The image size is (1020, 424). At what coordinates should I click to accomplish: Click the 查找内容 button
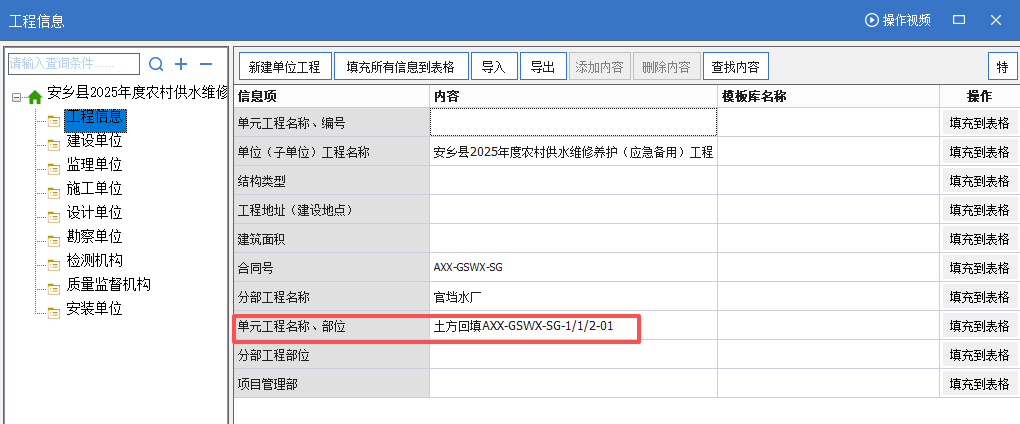pos(736,66)
